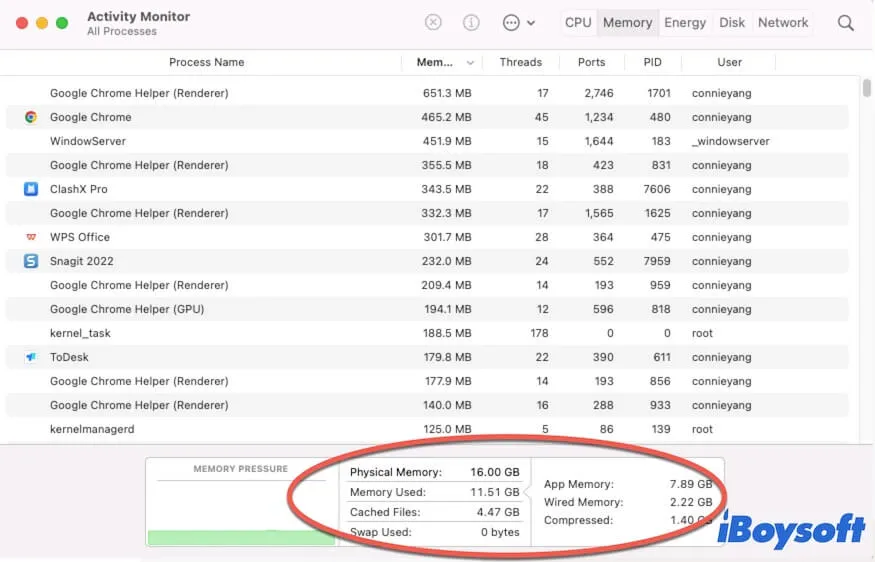Screen dimensions: 875x562
Task: Click the _windowserver user cell
Action: (x=730, y=141)
